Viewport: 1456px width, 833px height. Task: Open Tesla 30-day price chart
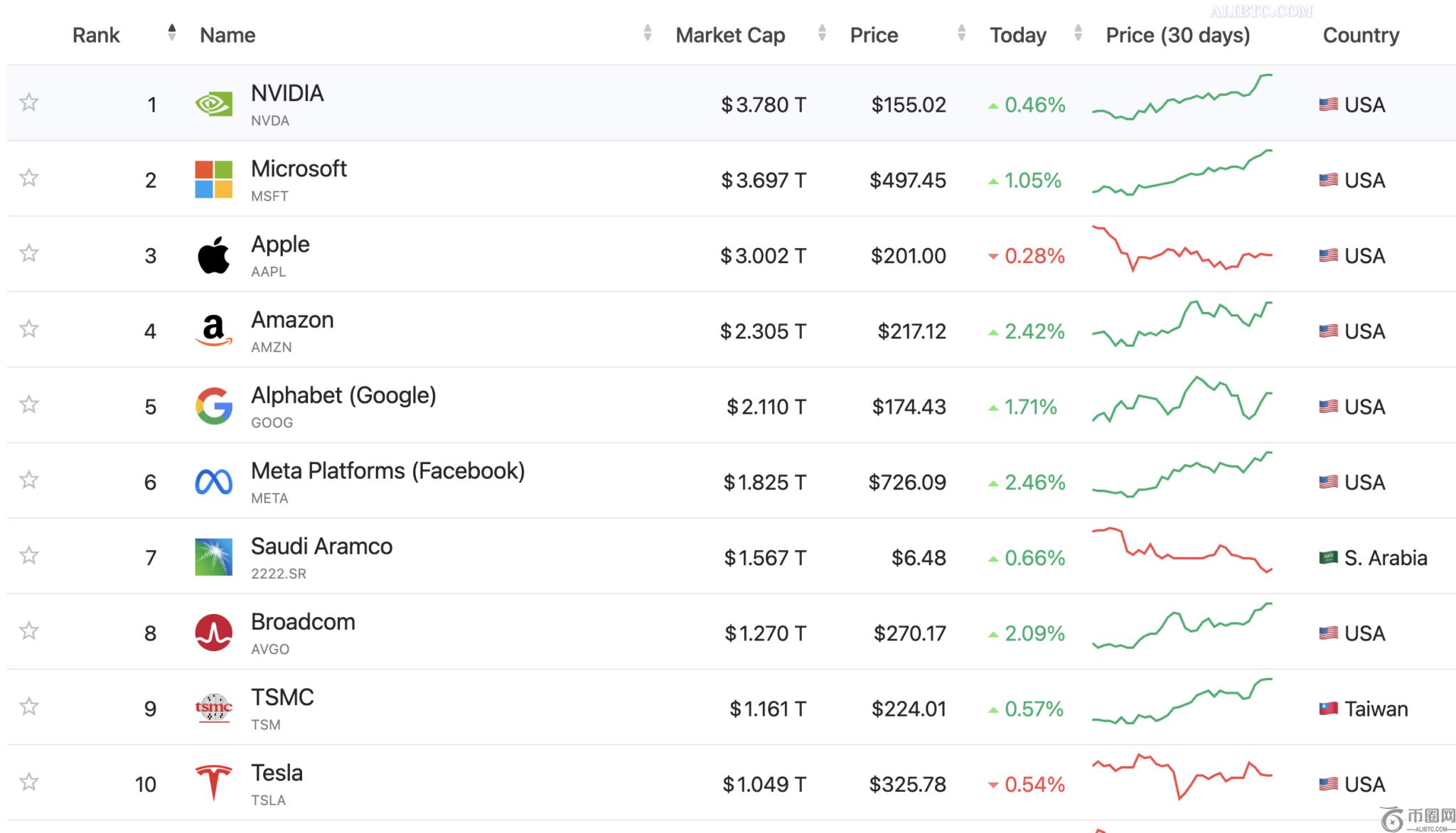1182,777
